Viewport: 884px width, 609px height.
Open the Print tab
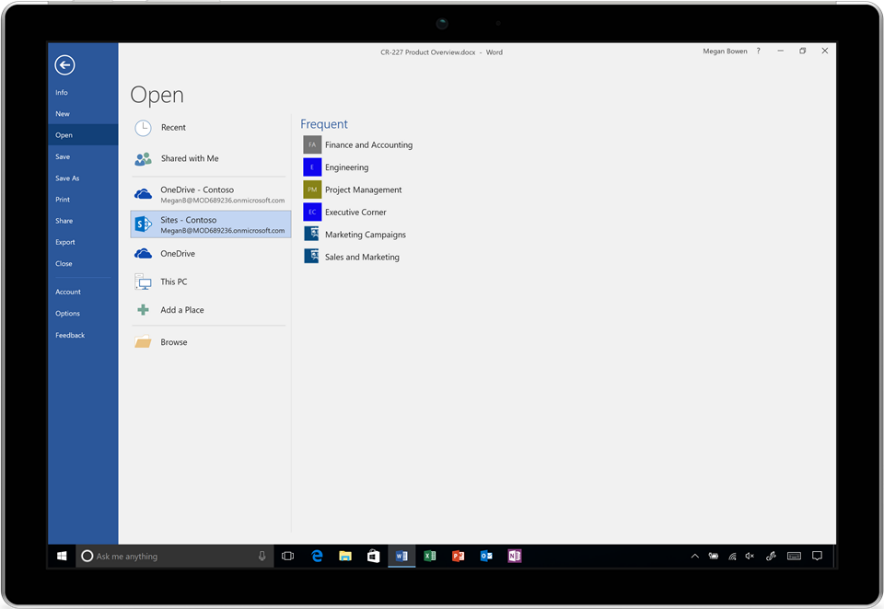point(63,200)
